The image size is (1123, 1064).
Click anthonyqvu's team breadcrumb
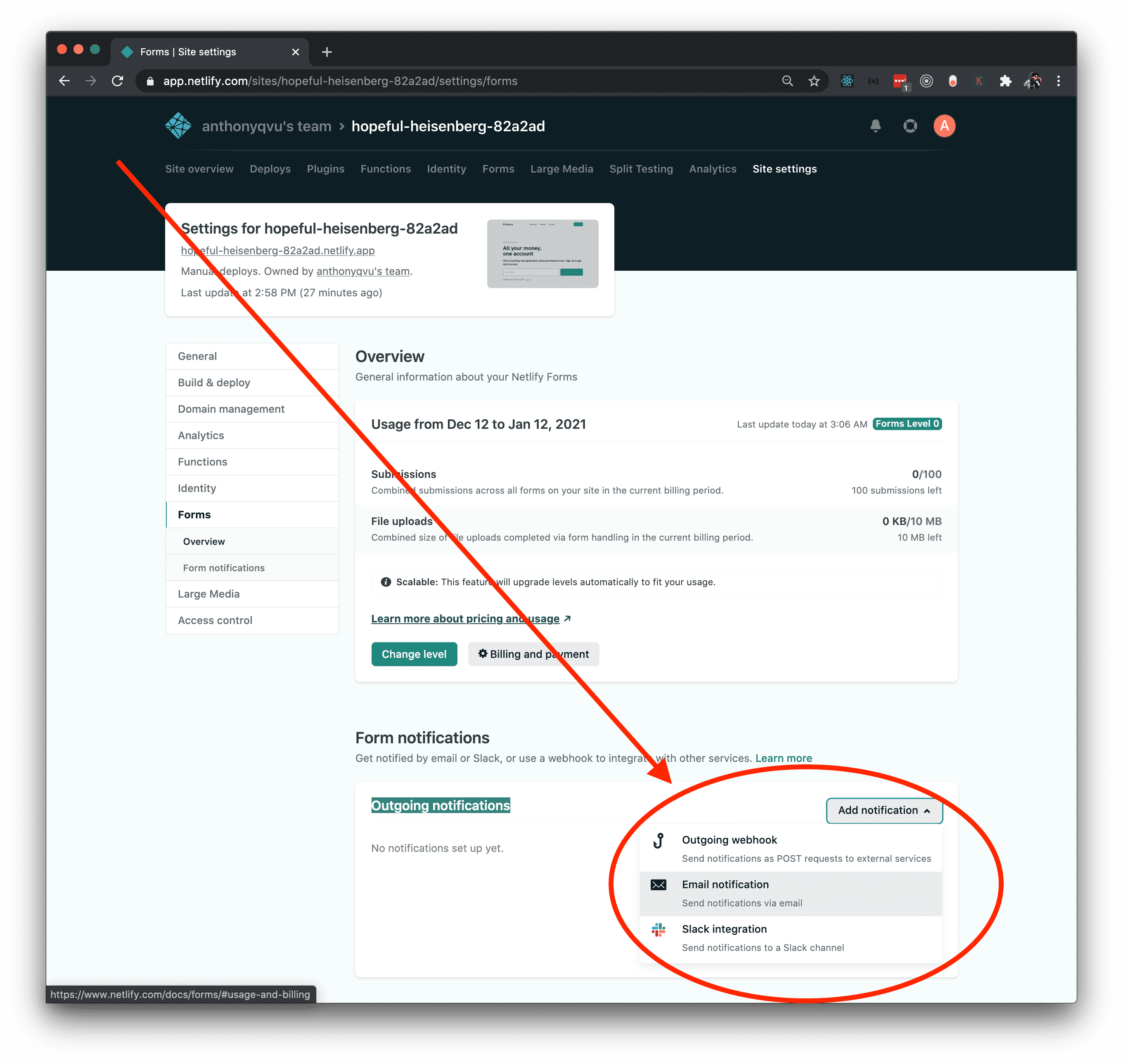[x=266, y=126]
